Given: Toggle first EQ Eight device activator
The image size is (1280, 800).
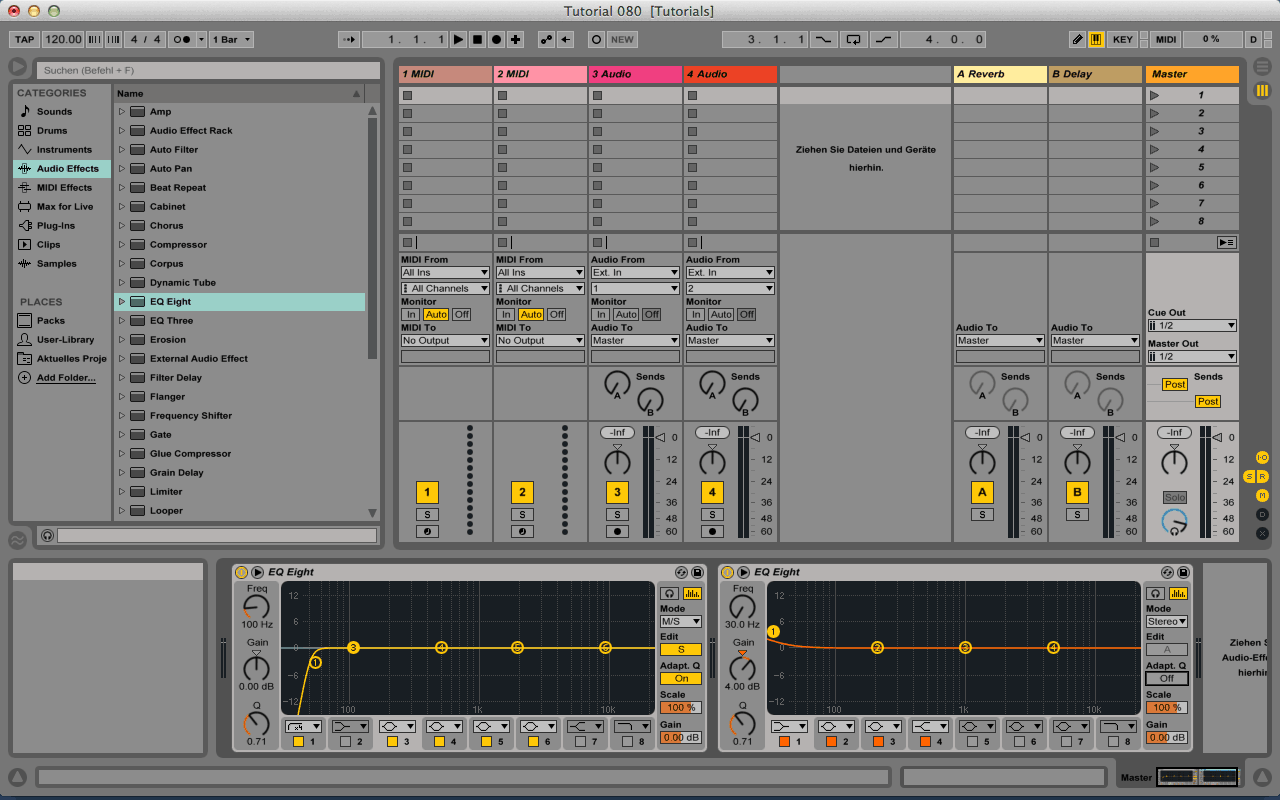Looking at the screenshot, I should pos(240,572).
